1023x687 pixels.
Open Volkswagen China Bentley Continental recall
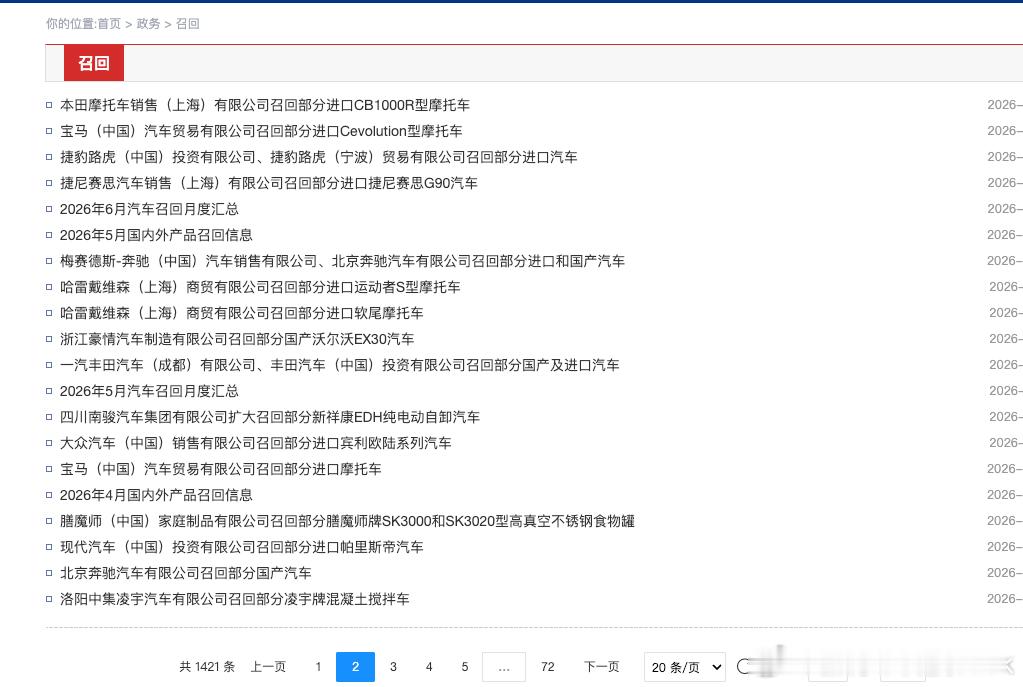[256, 443]
